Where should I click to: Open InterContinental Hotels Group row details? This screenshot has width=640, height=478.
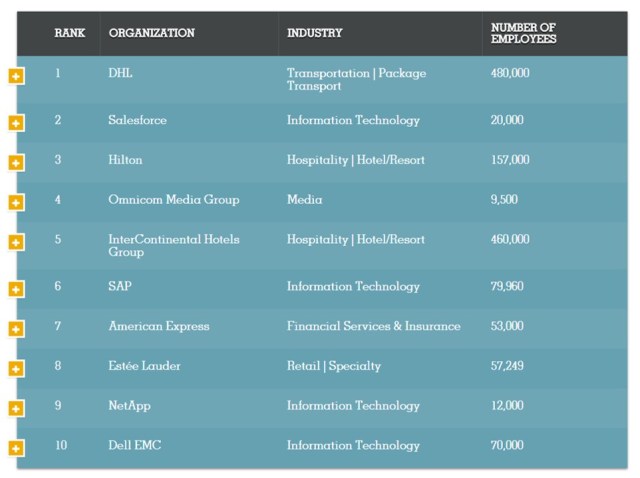(x=16, y=242)
